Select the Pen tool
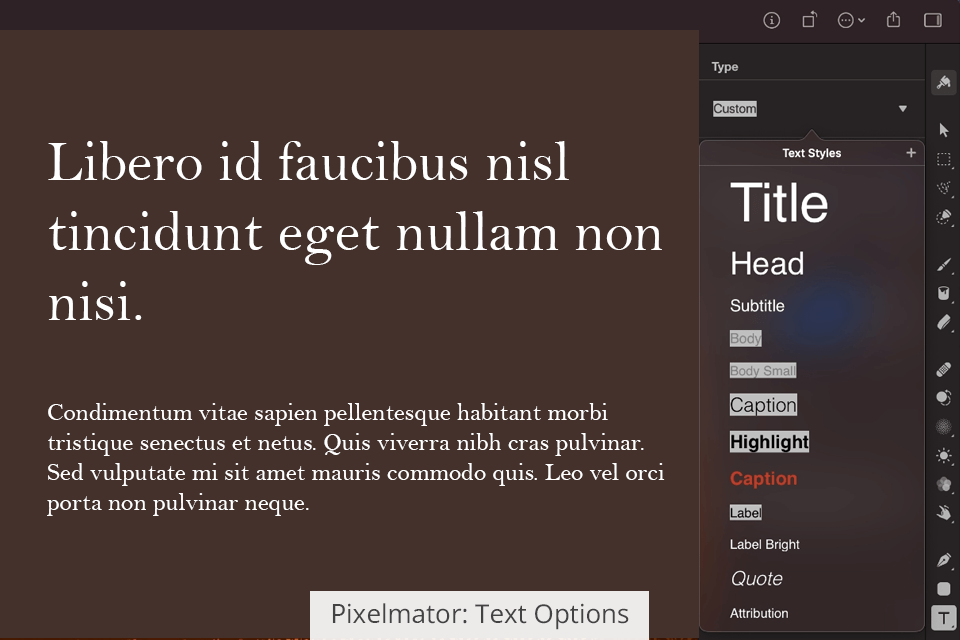The height and width of the screenshot is (640, 960). tap(943, 560)
